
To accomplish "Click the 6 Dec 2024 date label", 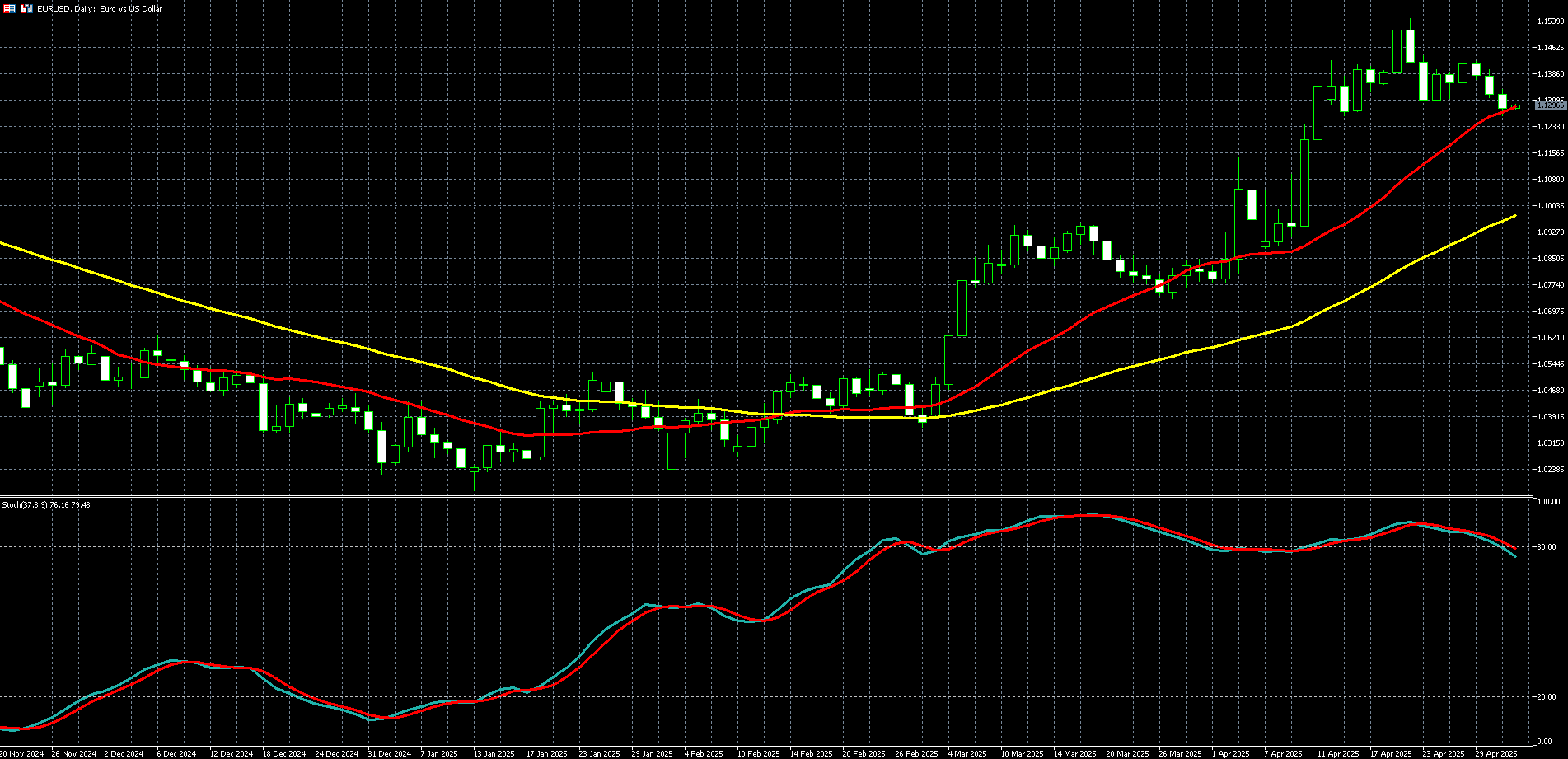I will [176, 753].
